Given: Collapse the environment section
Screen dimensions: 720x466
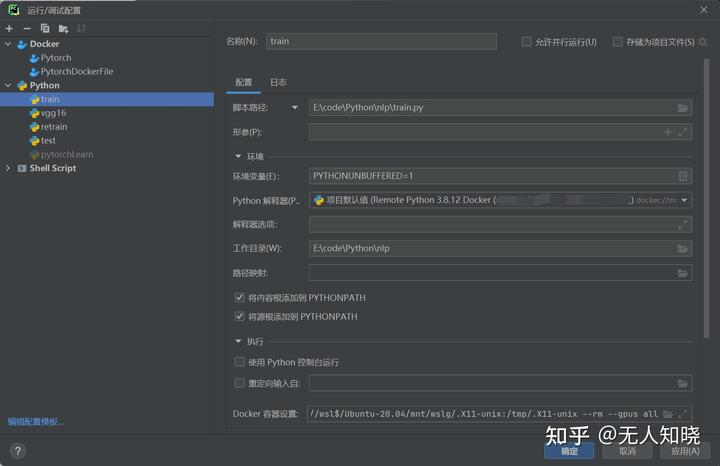Looking at the screenshot, I should (x=238, y=157).
